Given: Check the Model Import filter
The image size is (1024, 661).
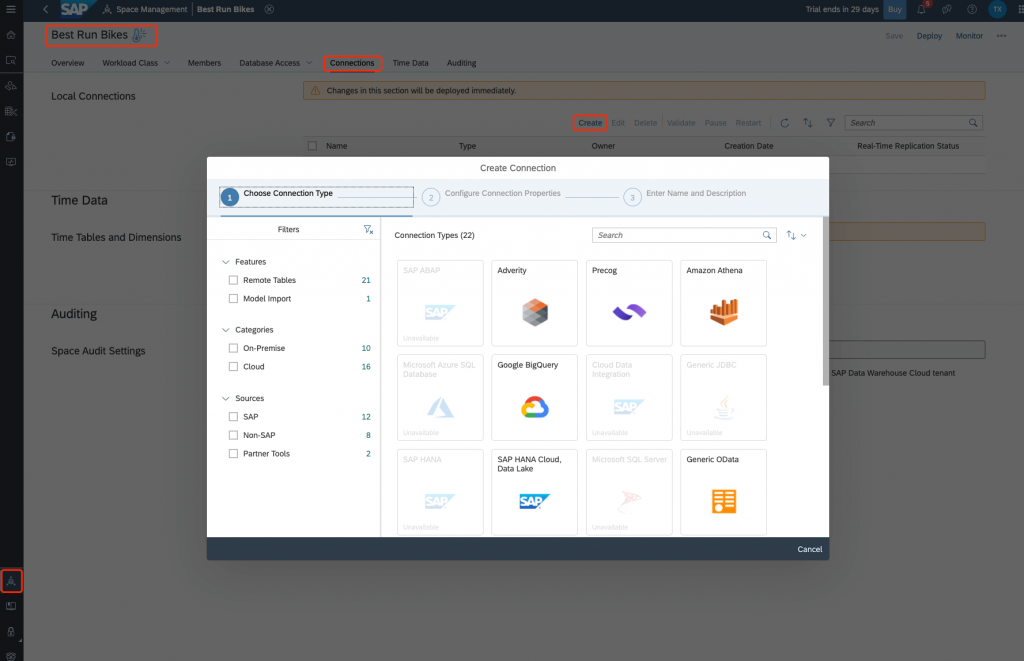Looking at the screenshot, I should pyautogui.click(x=233, y=298).
